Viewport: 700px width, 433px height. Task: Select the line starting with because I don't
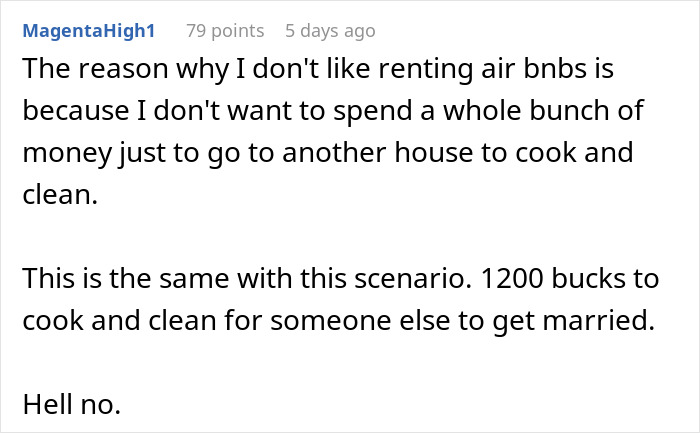pyautogui.click(x=333, y=110)
